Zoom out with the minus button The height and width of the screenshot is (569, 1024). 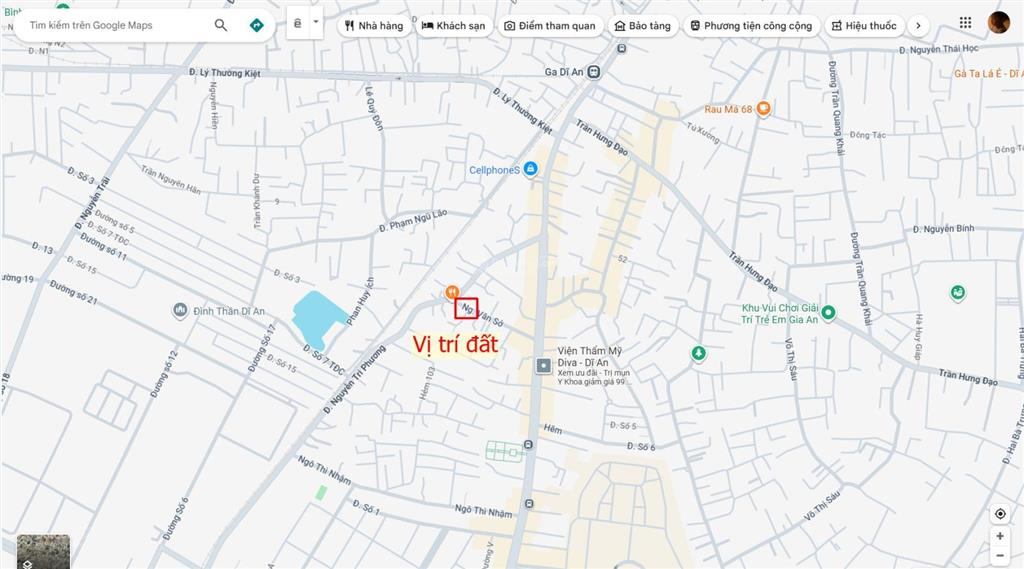coord(1000,556)
